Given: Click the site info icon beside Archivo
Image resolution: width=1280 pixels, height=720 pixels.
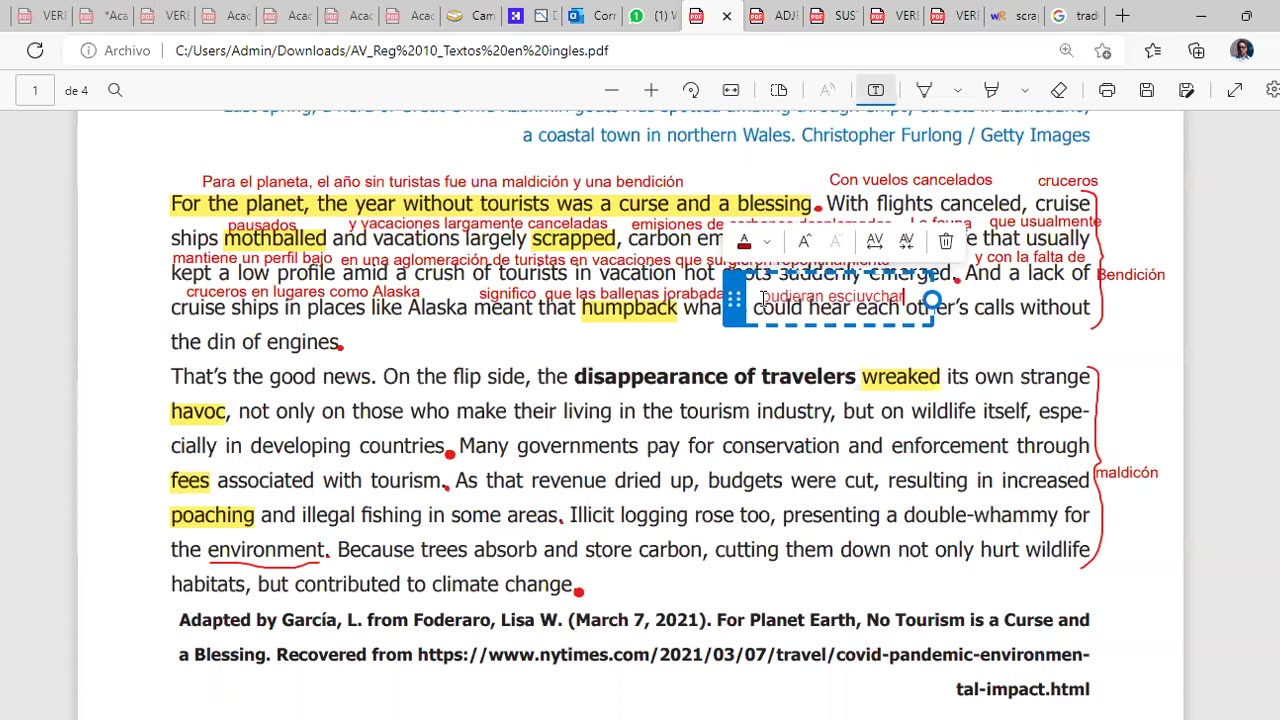Looking at the screenshot, I should pos(88,50).
